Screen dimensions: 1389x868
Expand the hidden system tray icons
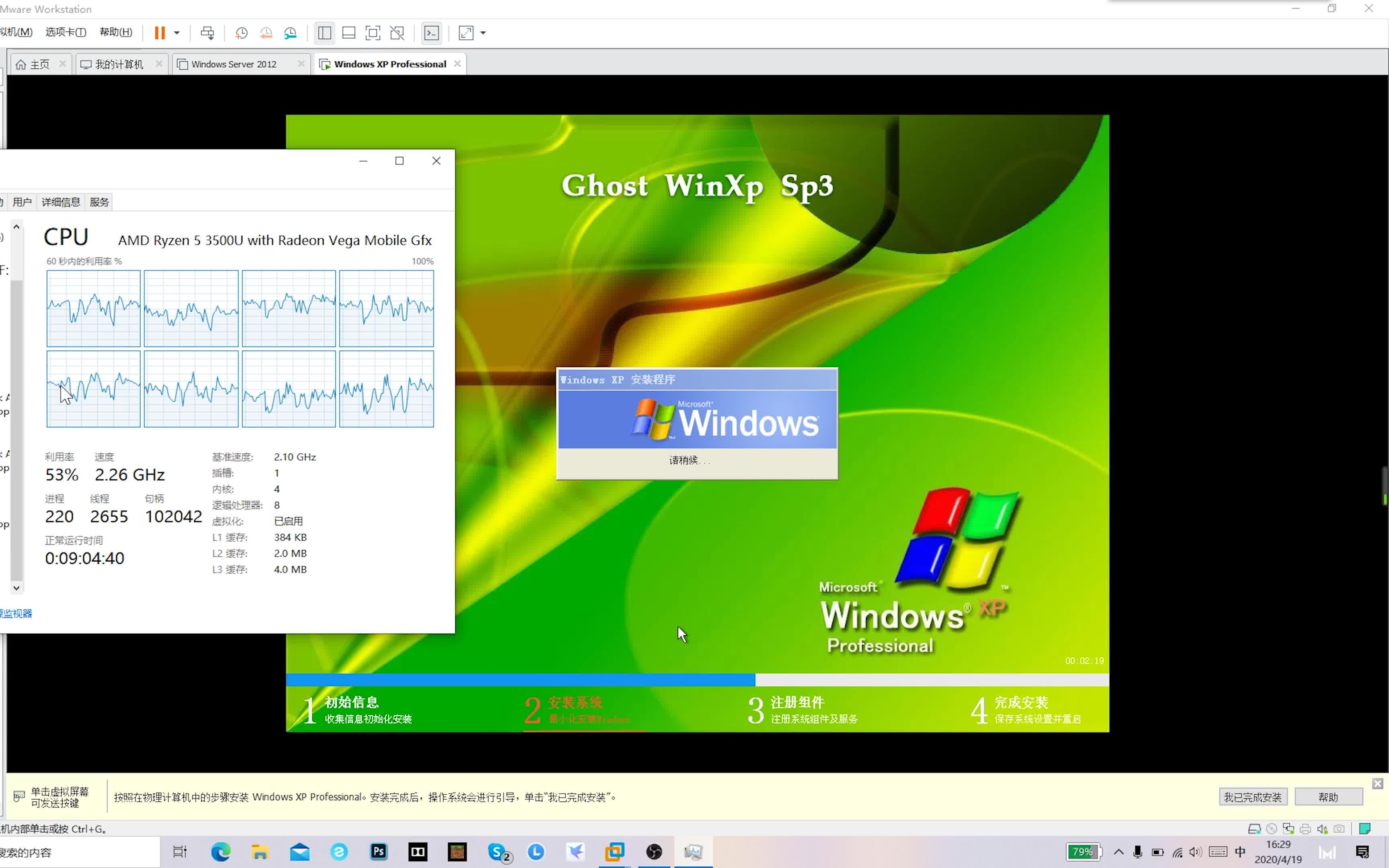pyautogui.click(x=1119, y=852)
